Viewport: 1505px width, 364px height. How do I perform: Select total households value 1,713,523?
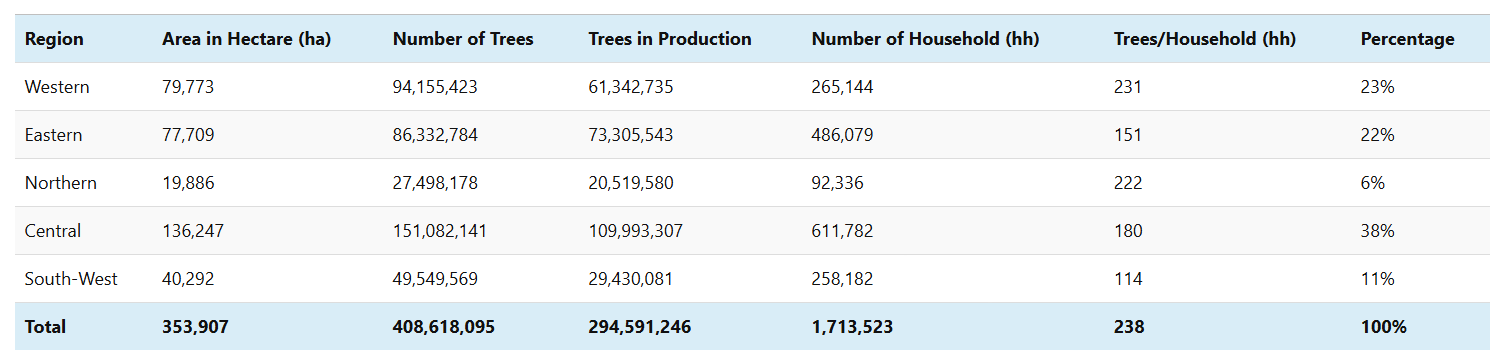[852, 327]
